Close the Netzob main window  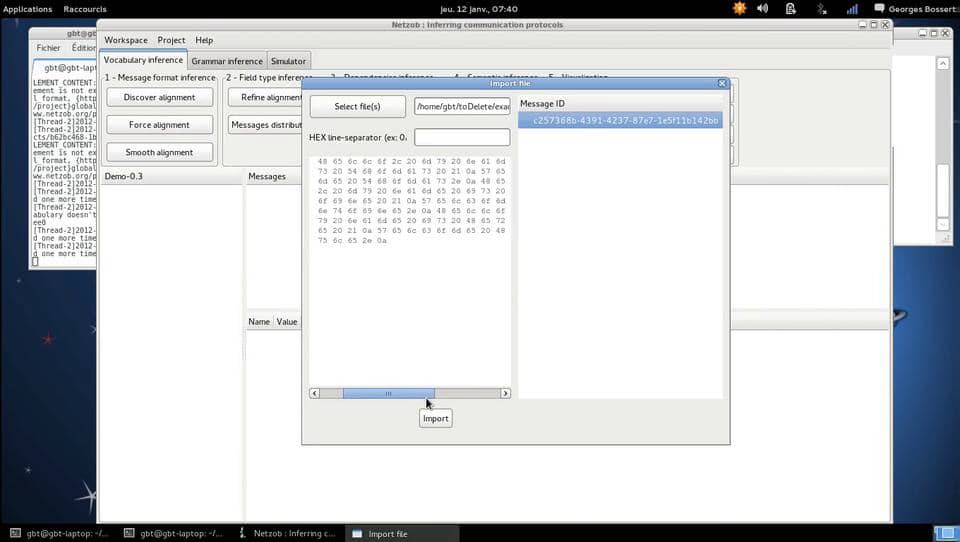(x=885, y=24)
